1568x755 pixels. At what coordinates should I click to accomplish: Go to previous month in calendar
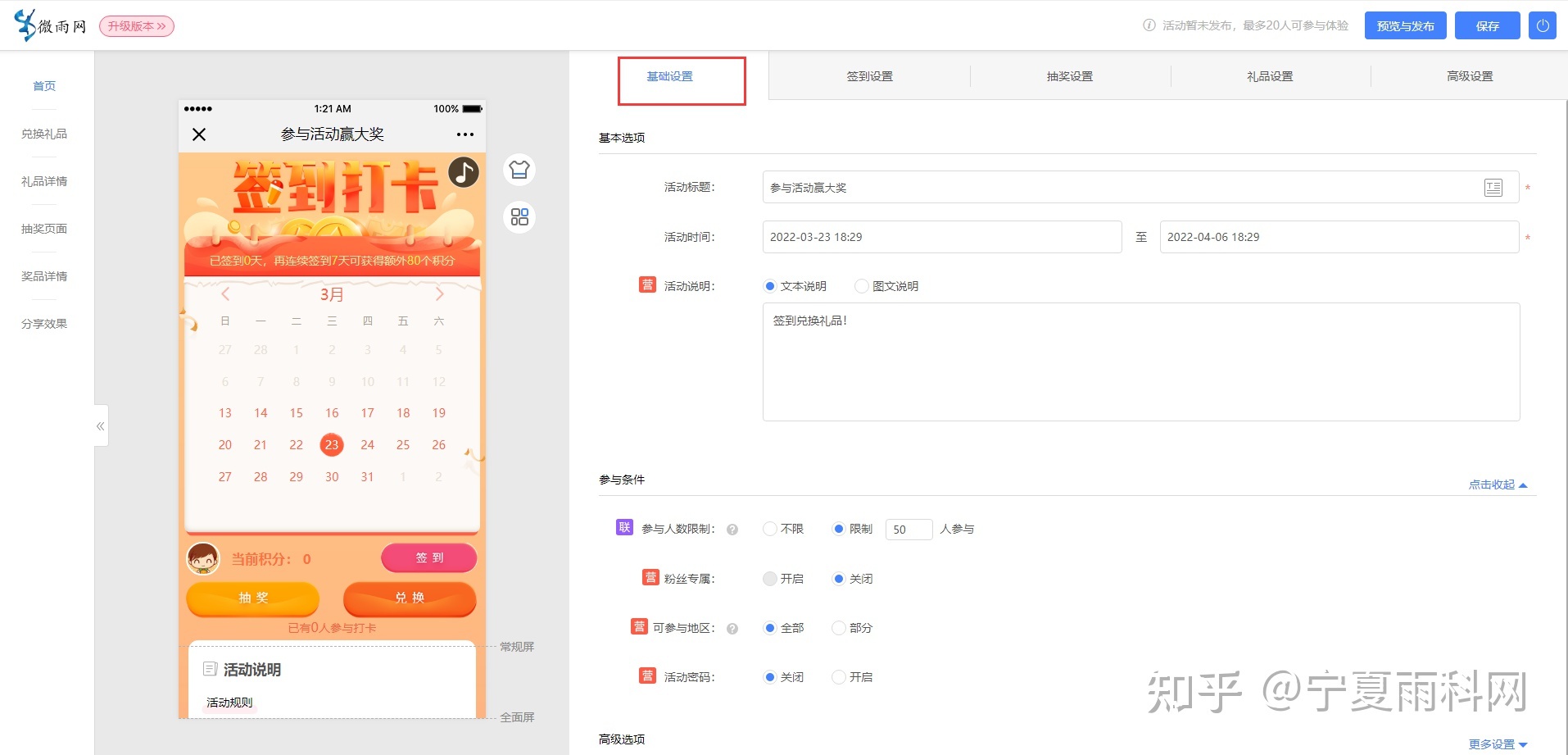point(225,294)
